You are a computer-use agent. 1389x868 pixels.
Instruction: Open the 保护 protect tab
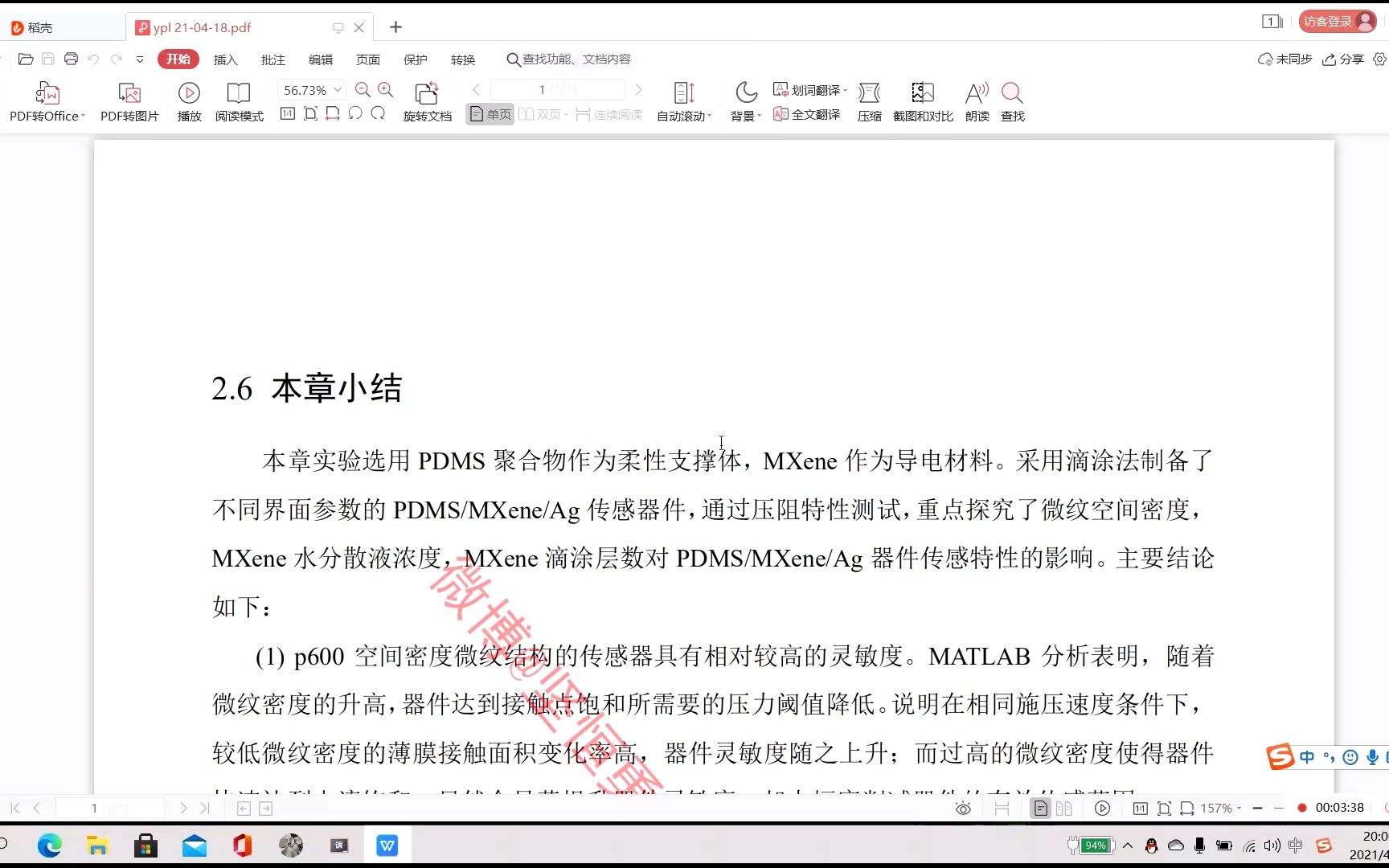416,60
